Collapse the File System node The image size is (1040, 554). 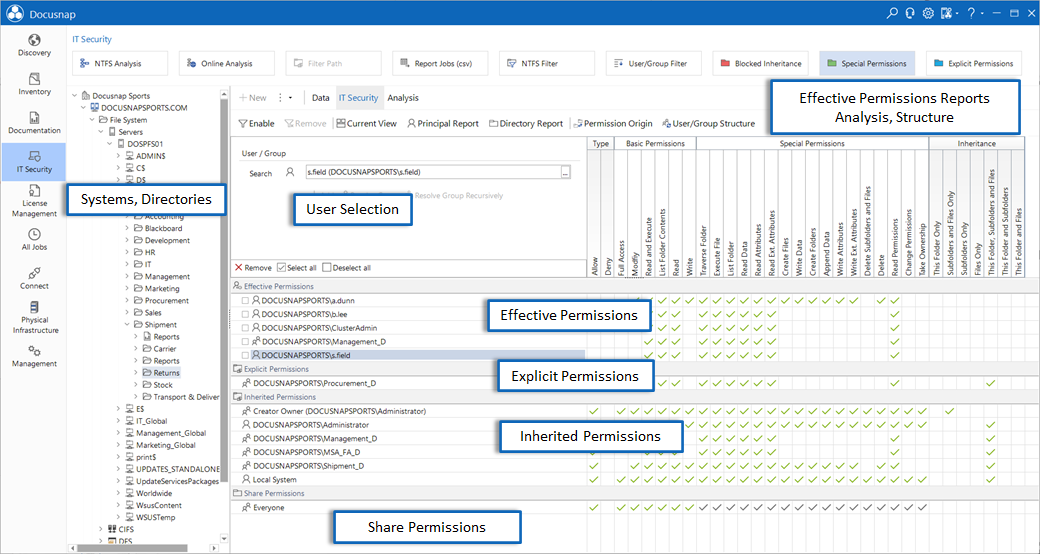(x=92, y=120)
